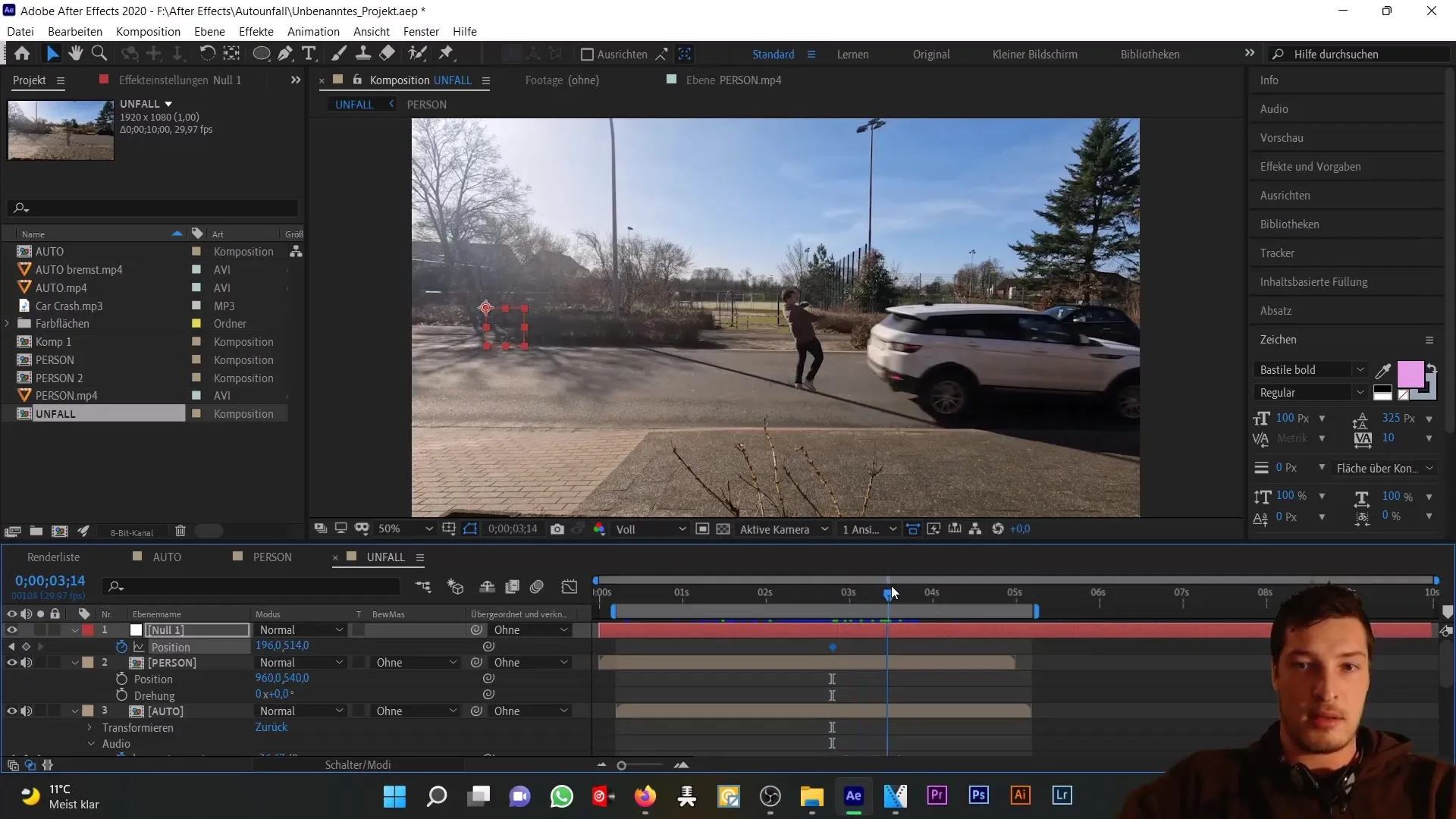Open the Komposition menu in menu bar
This screenshot has width=1456, height=819.
point(148,31)
